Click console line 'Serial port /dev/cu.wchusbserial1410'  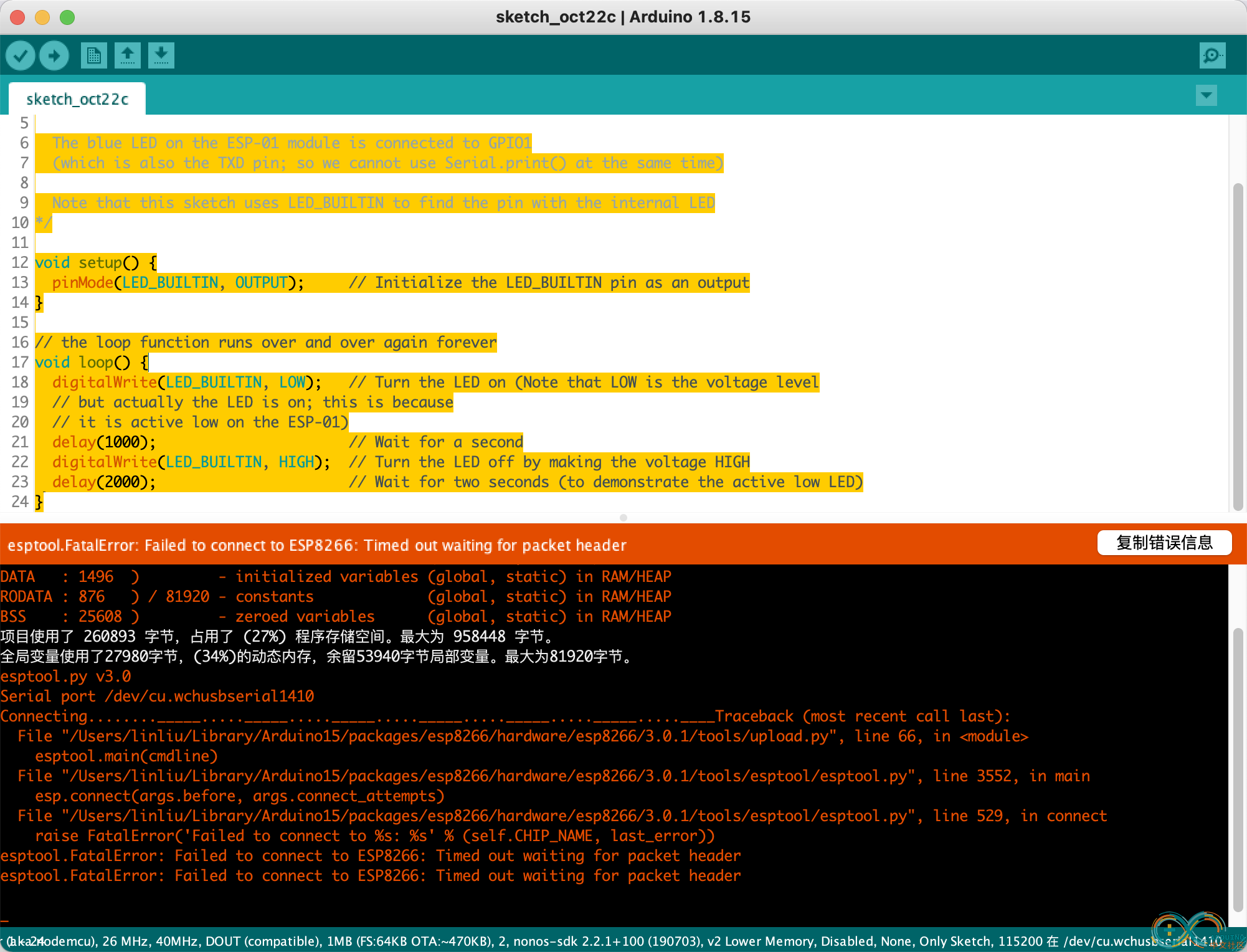click(x=157, y=697)
